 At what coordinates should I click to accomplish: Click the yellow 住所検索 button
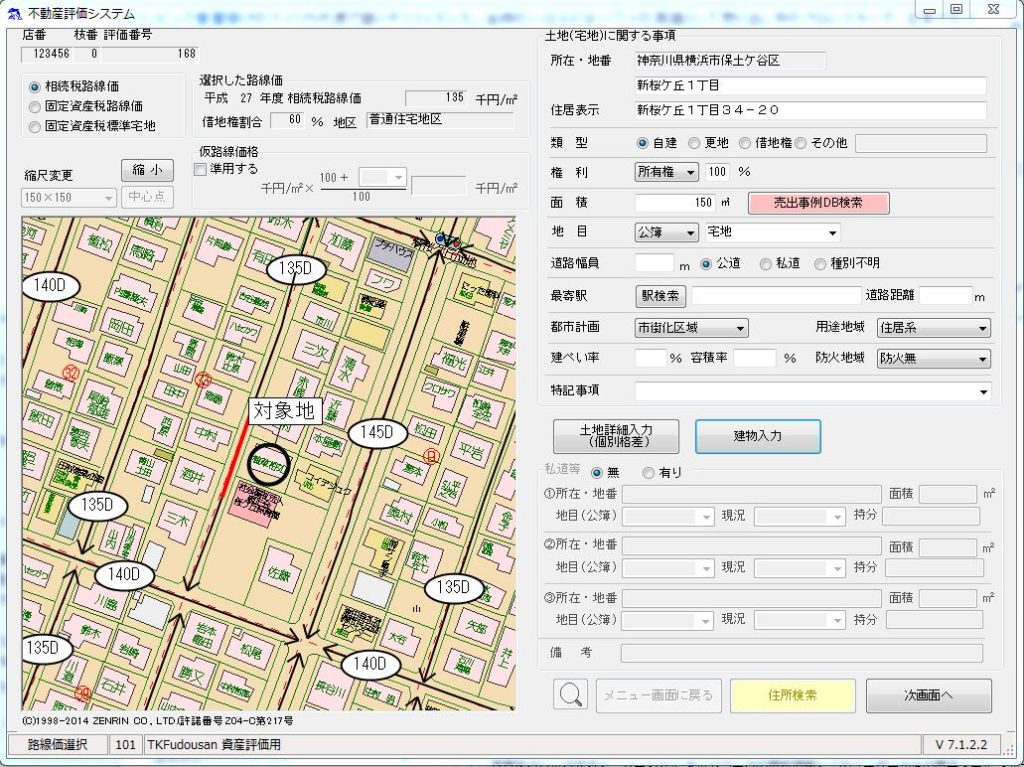point(792,695)
